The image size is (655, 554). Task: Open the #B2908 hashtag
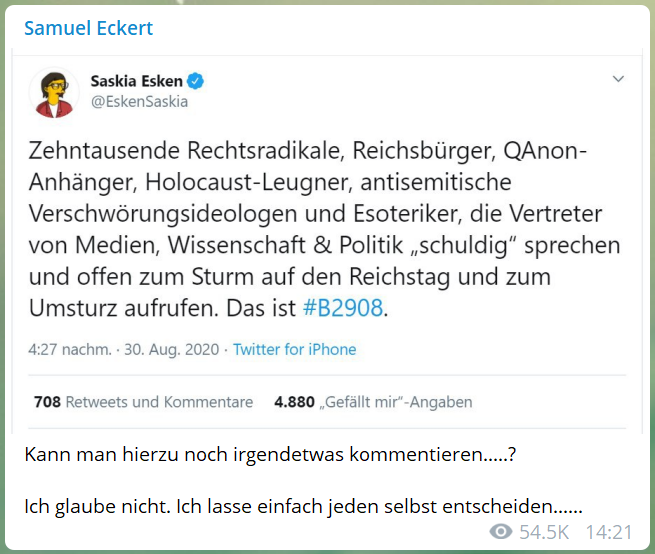(x=343, y=308)
